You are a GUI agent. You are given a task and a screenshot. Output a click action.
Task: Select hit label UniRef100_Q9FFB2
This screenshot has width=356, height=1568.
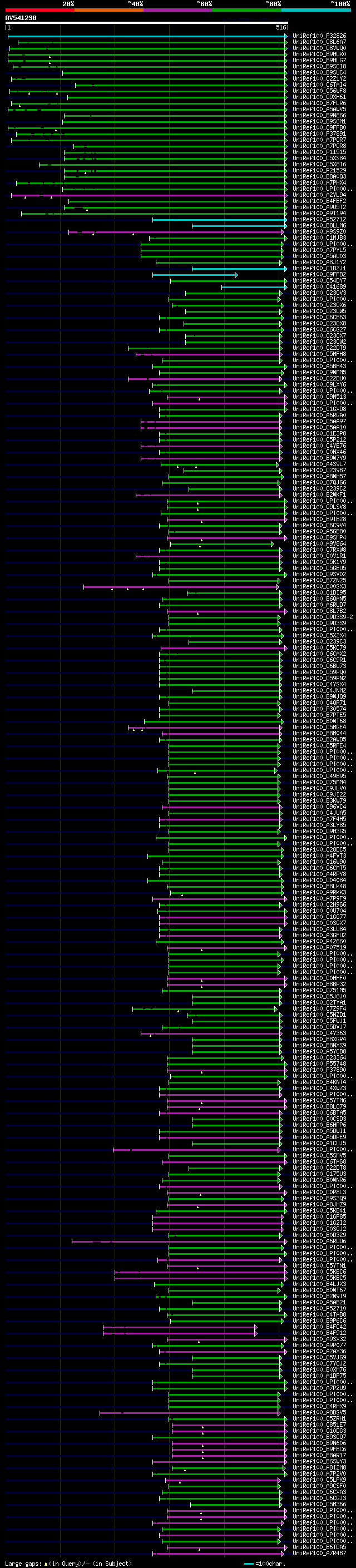click(x=319, y=275)
